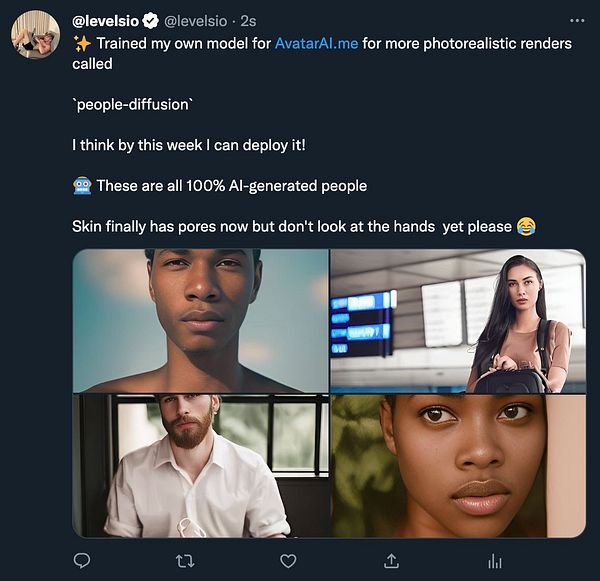This screenshot has height=581, width=600.
Task: Open tweet analytics bar chart icon
Action: pos(494,560)
